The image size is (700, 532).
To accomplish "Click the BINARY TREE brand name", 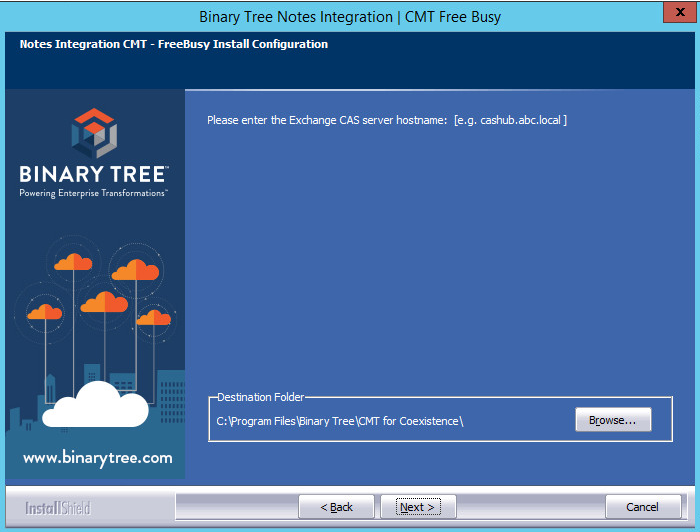I will (94, 174).
